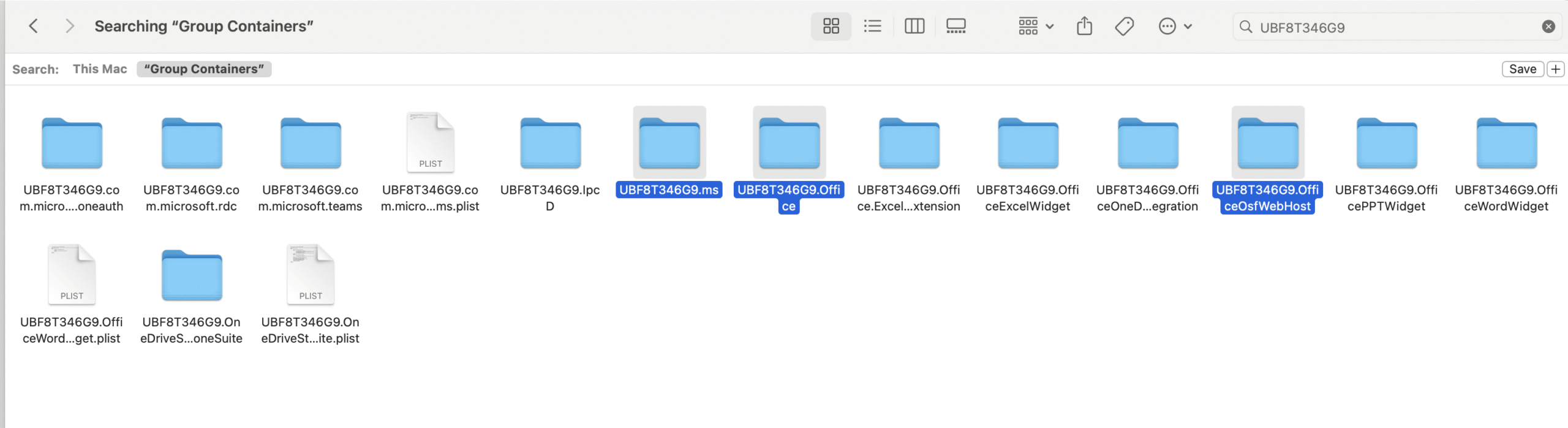Select folder UBF8T346G9.Office.Excel...xtension
The height and width of the screenshot is (428, 1568).
point(909,143)
